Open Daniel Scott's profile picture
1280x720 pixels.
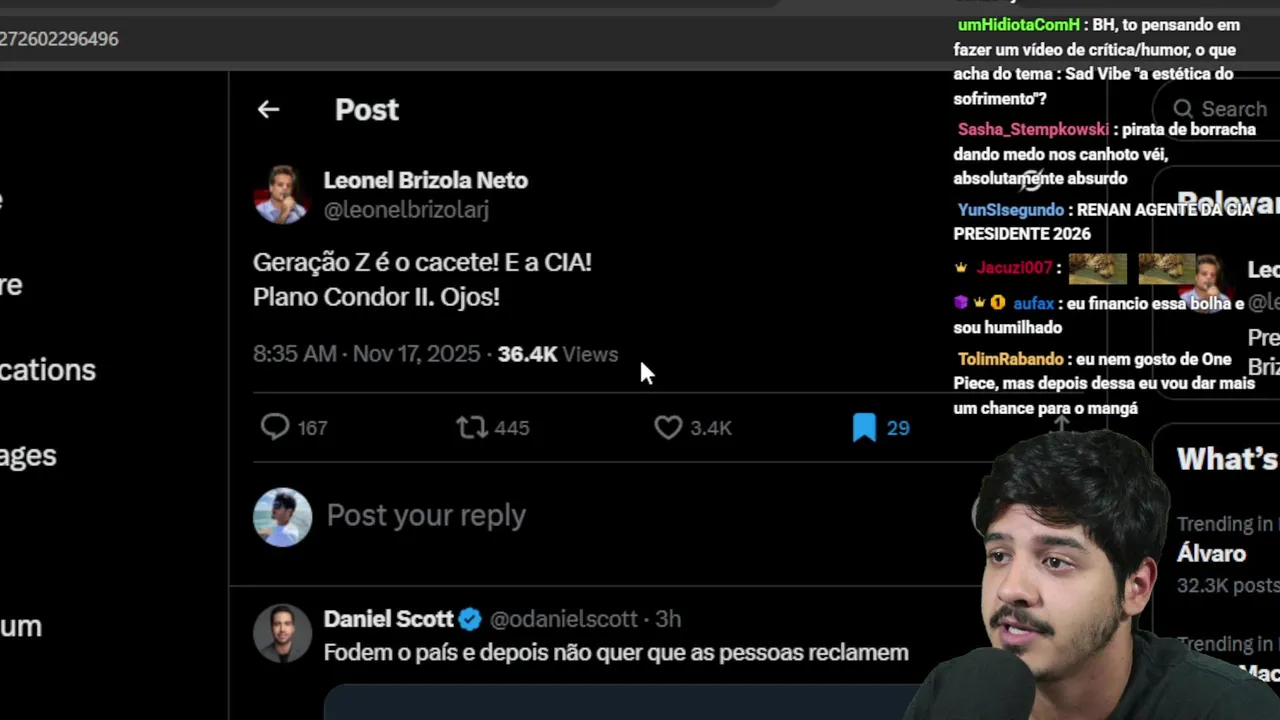pyautogui.click(x=282, y=633)
